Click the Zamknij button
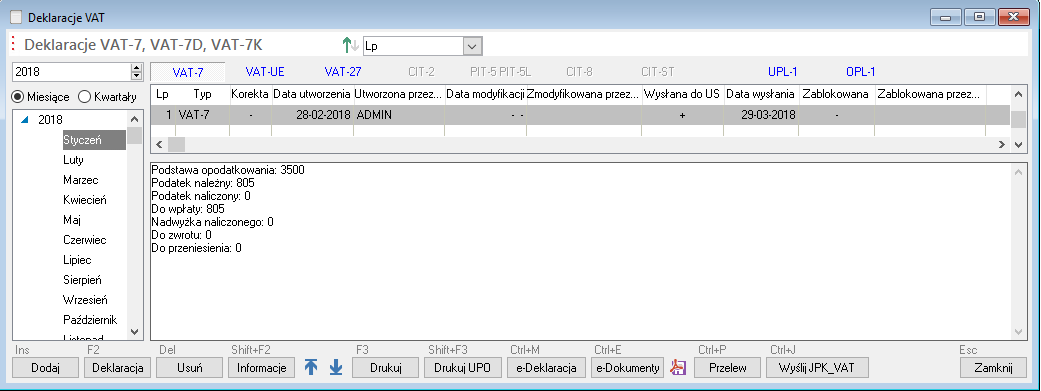This screenshot has height=391, width=1041. click(993, 368)
